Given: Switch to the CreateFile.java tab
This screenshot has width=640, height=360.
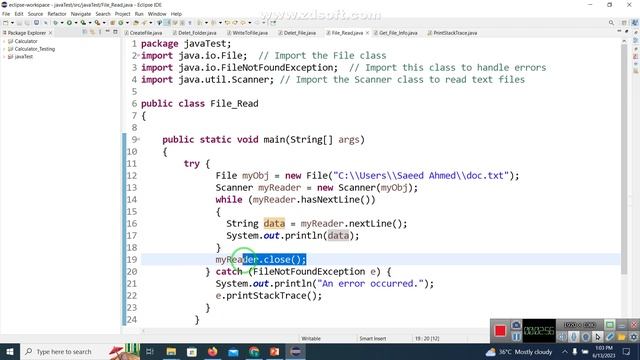Looking at the screenshot, I should click(143, 33).
